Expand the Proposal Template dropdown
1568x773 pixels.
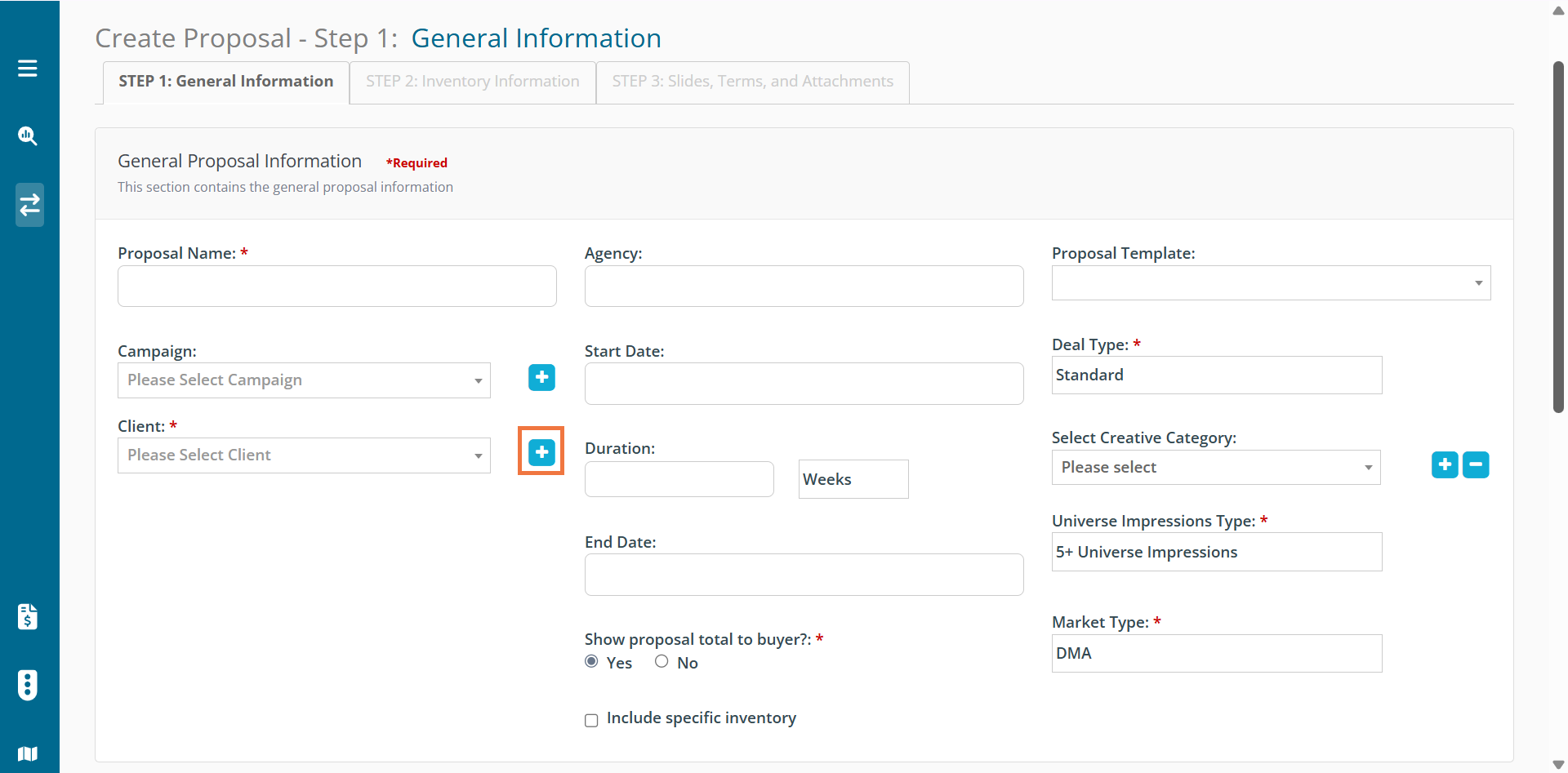1271,283
